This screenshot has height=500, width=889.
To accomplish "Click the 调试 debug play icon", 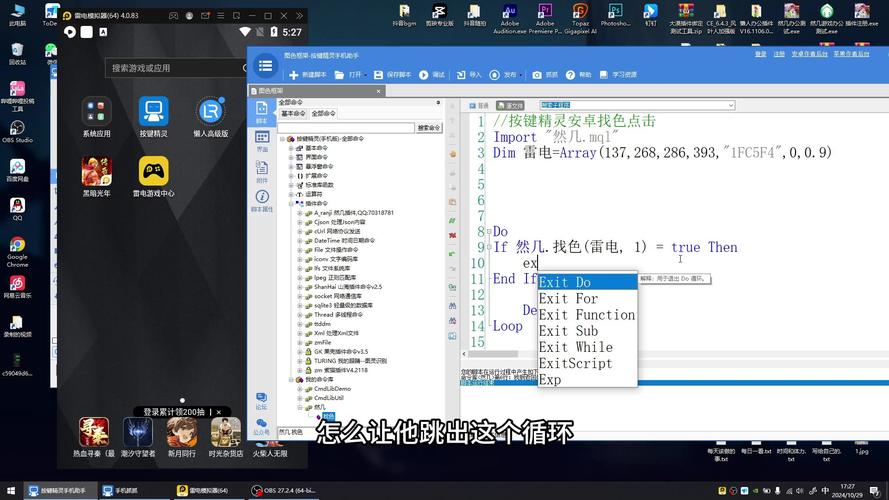I will [424, 75].
